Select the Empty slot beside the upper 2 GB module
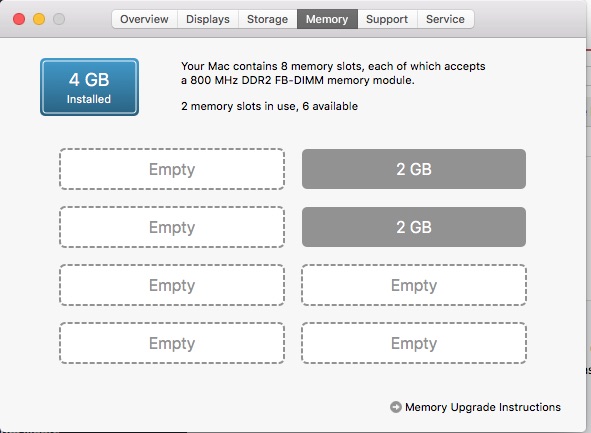The image size is (591, 433). tap(172, 169)
